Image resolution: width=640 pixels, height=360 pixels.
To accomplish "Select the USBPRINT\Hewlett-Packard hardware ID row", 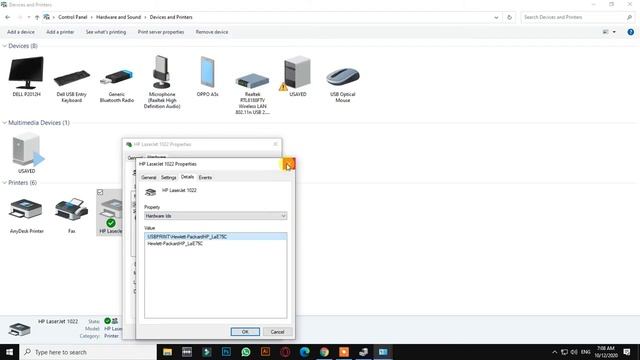I will click(x=216, y=237).
